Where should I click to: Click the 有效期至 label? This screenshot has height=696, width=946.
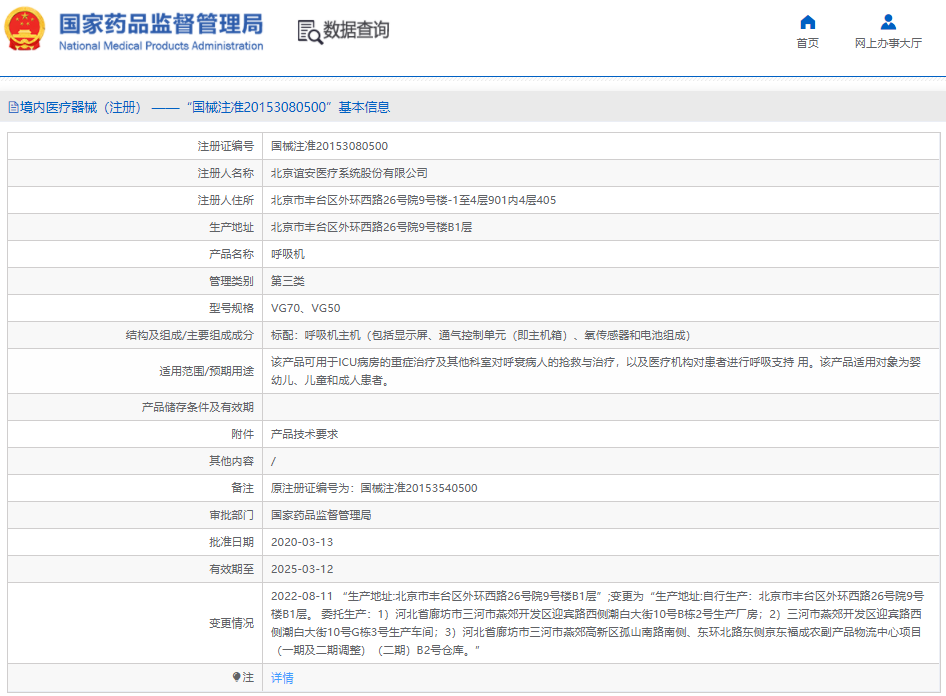coord(231,569)
